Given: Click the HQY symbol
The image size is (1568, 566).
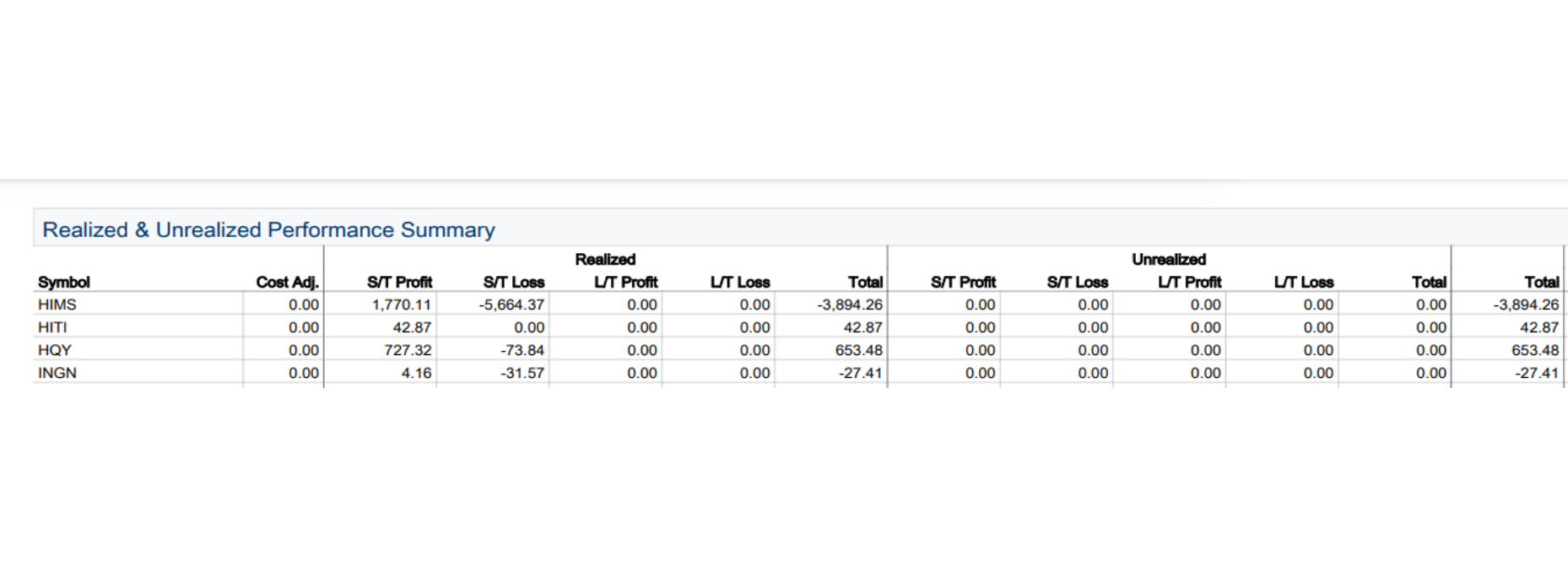Looking at the screenshot, I should coord(55,350).
